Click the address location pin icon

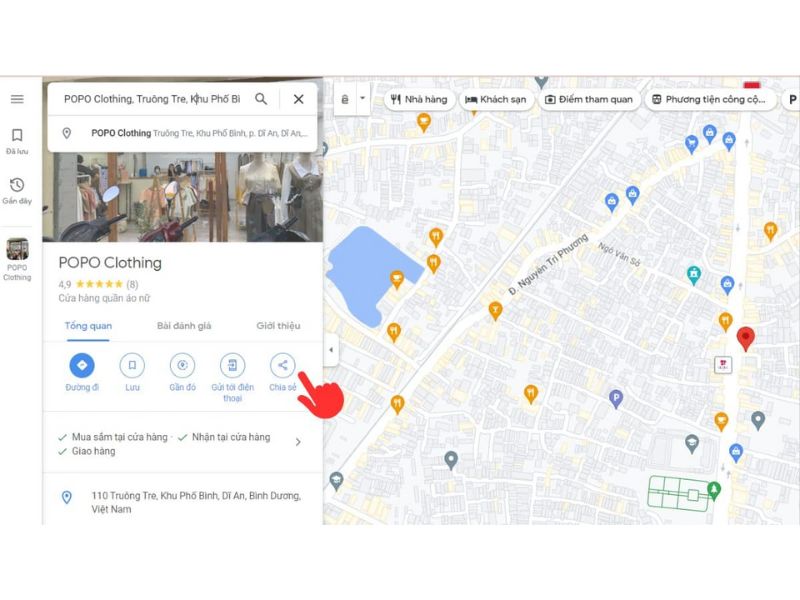click(x=66, y=497)
